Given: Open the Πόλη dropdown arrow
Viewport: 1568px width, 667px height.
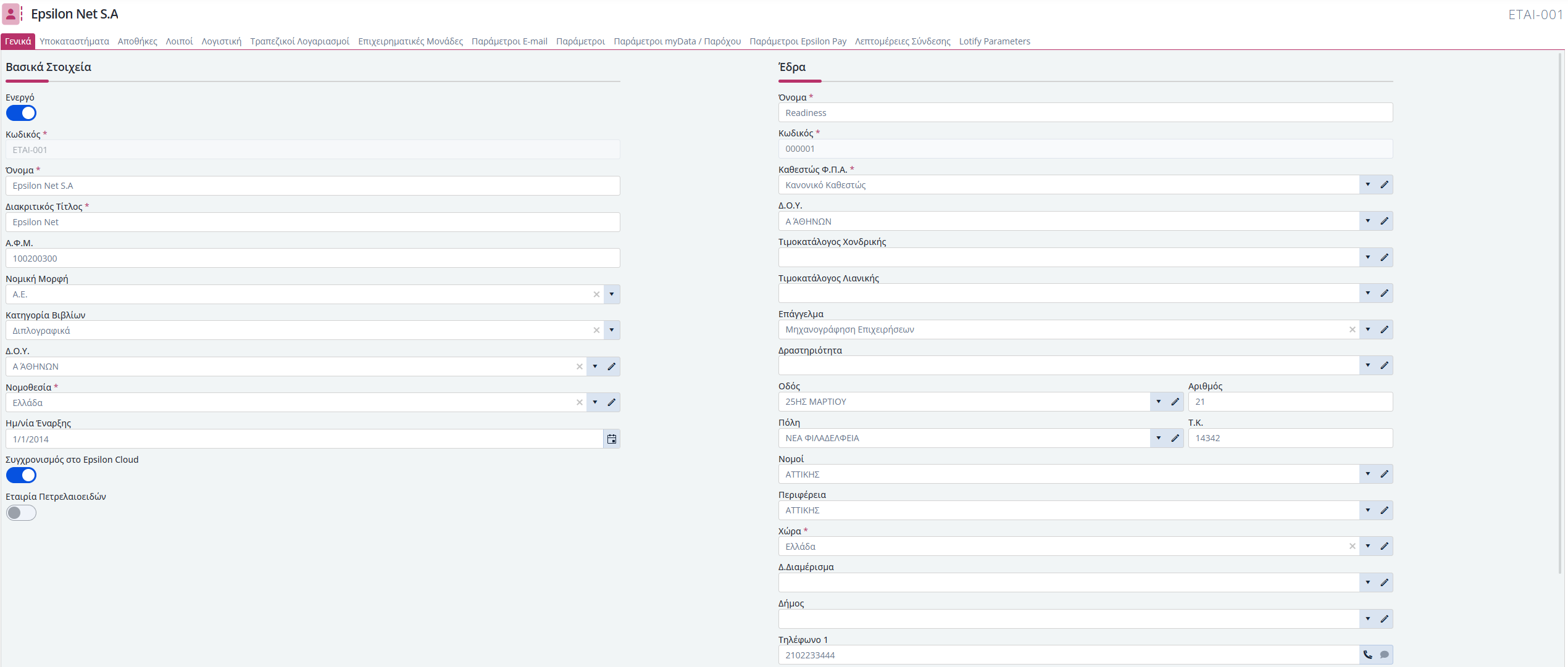Looking at the screenshot, I should (1159, 438).
